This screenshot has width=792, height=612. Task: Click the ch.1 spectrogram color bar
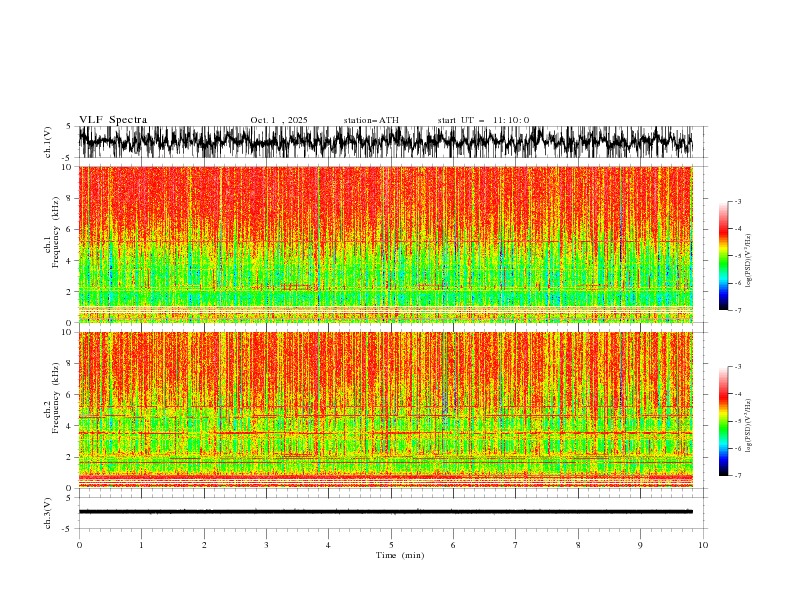723,256
